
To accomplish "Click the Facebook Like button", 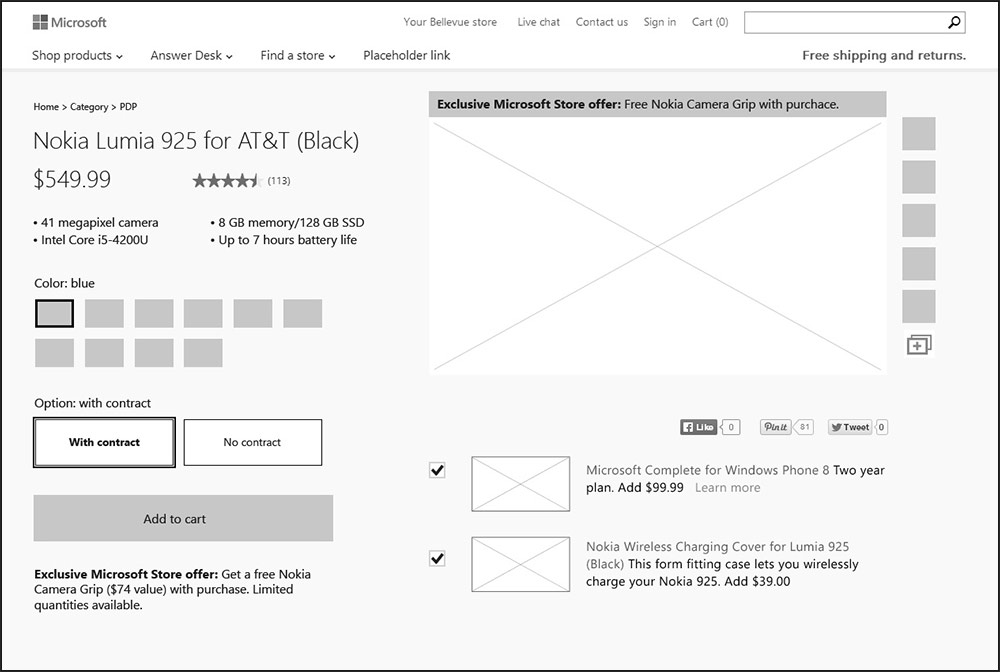I will click(x=698, y=427).
